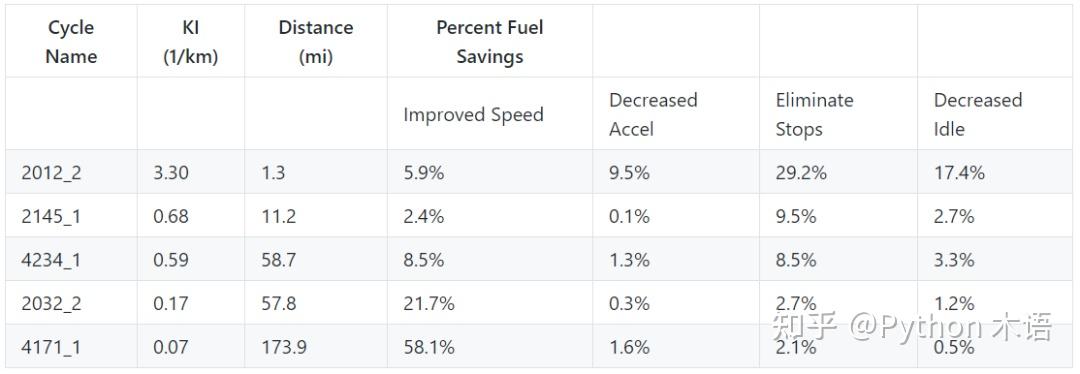This screenshot has height=374, width=1080.
Task: Select the Eliminate Stops subheader
Action: click(x=838, y=114)
